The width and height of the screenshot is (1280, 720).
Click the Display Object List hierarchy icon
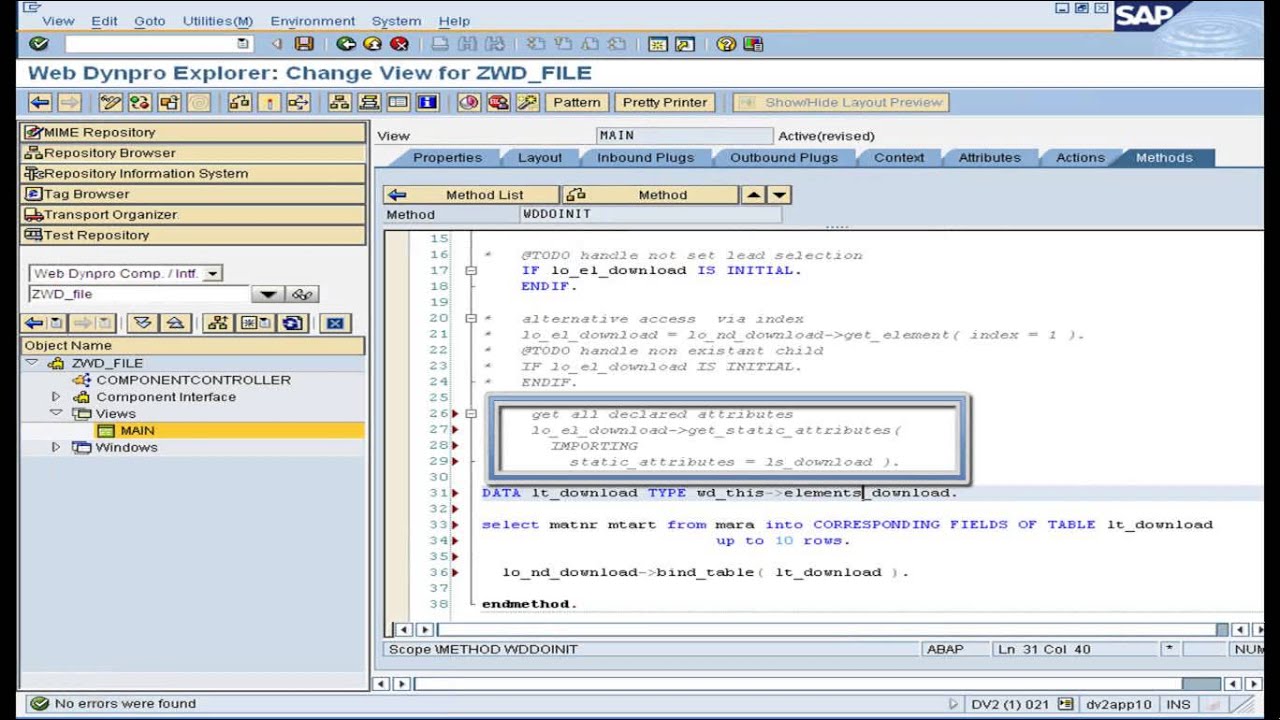click(x=339, y=102)
